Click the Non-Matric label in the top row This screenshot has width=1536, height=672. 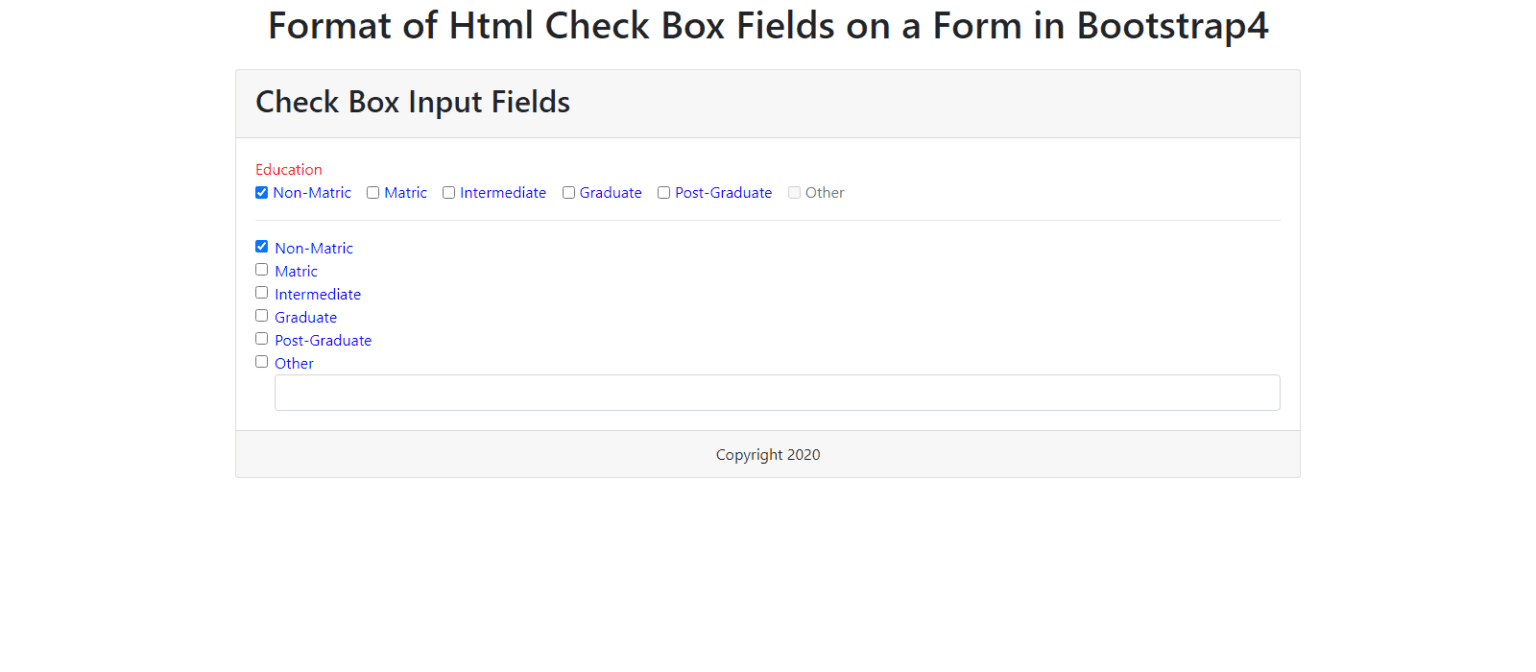[x=312, y=192]
